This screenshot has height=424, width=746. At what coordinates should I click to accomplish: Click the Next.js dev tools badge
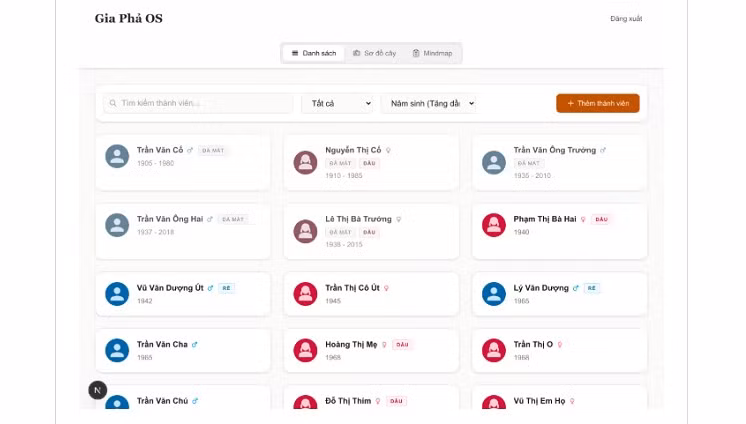tap(97, 390)
